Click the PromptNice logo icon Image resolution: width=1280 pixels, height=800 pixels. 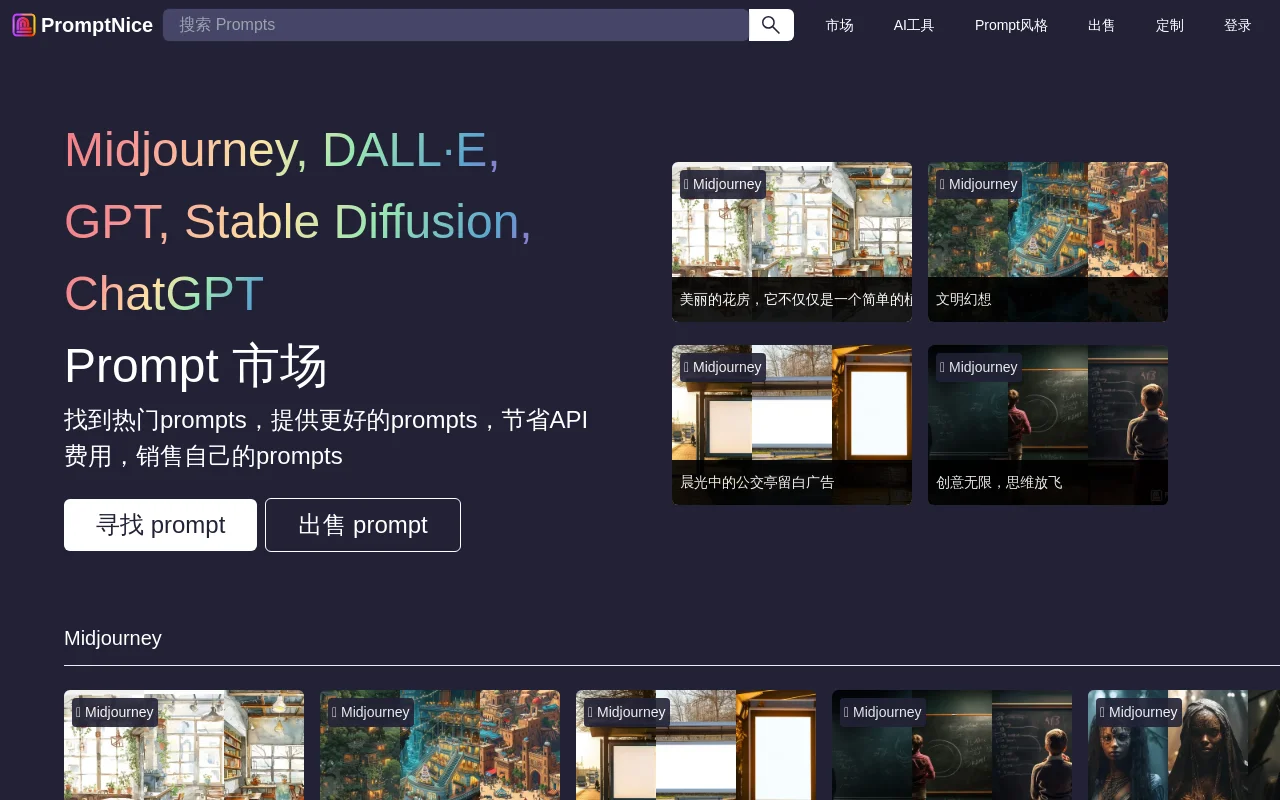click(24, 25)
